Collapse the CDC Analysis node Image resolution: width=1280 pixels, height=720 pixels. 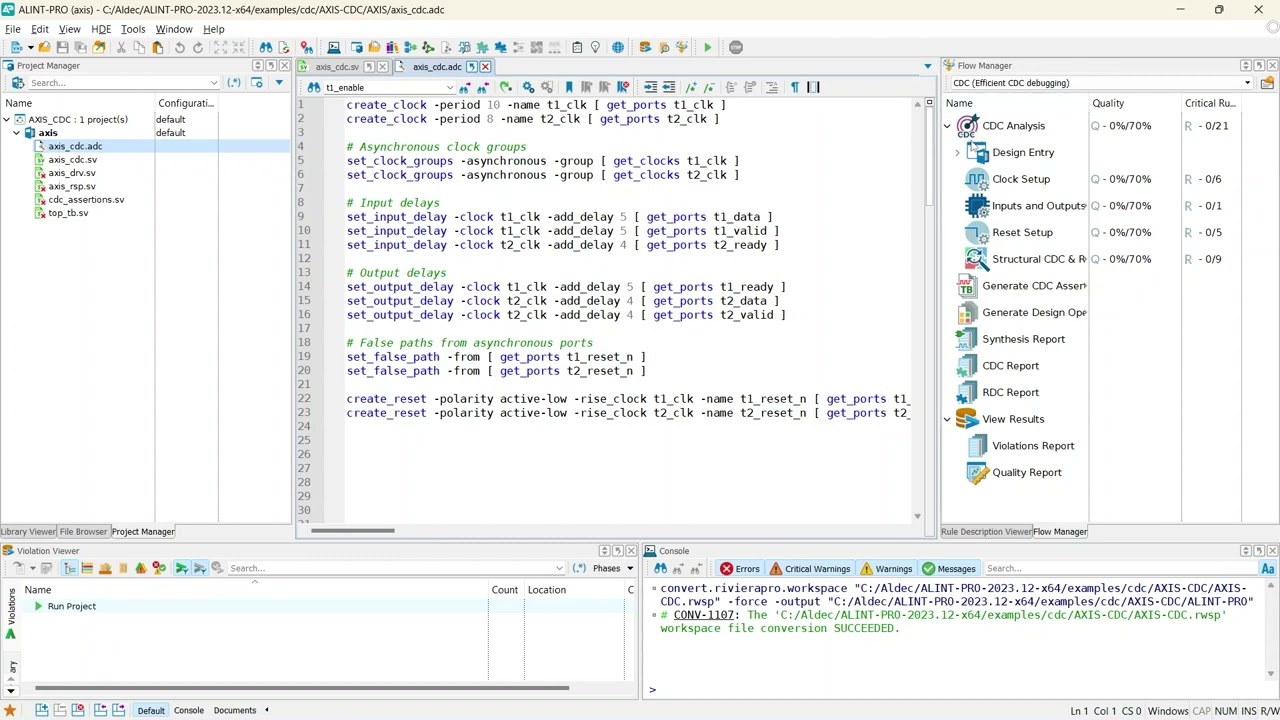tap(947, 126)
